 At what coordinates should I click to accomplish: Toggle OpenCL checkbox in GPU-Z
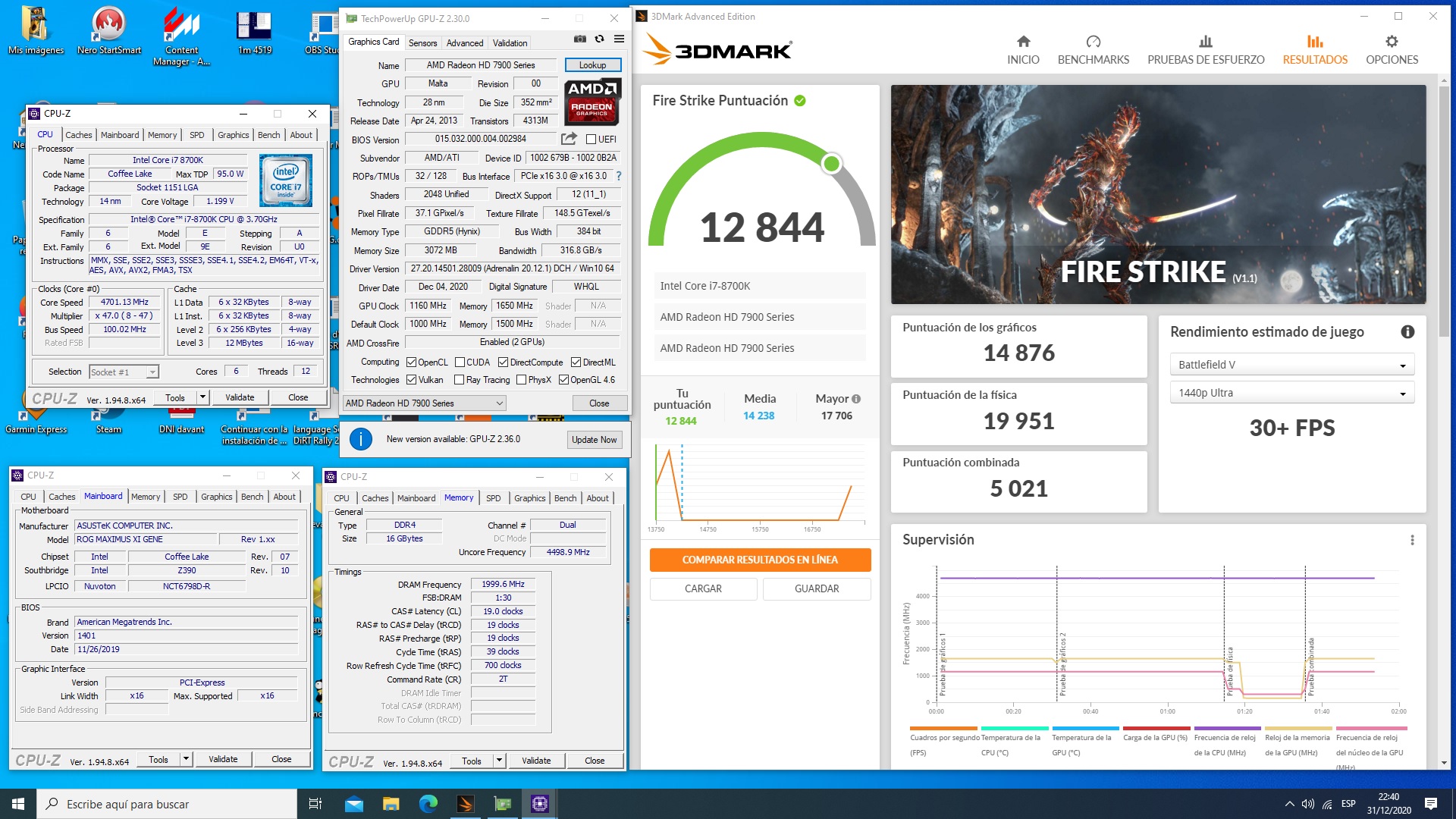pos(412,362)
